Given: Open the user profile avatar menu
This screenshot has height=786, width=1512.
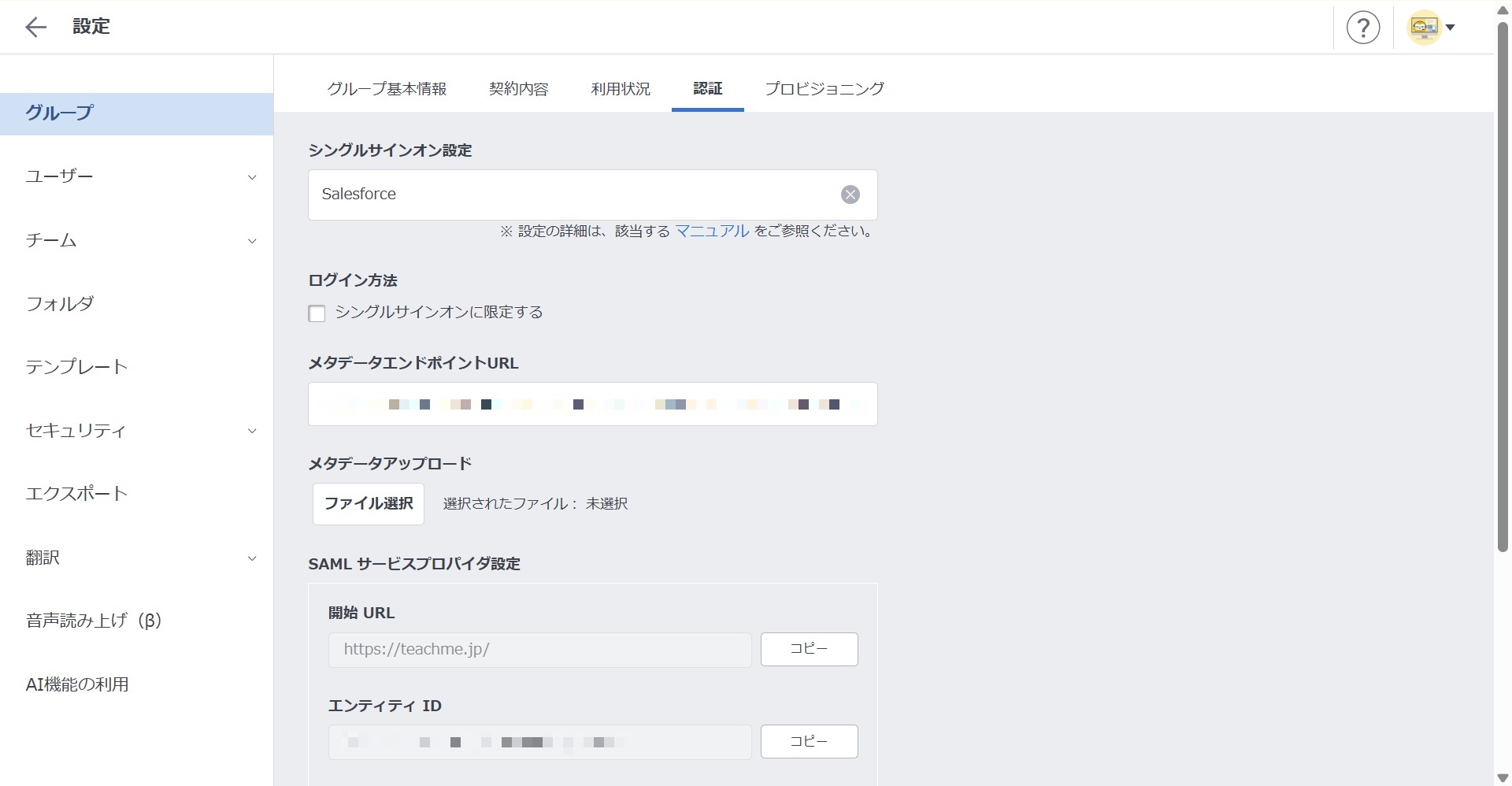Looking at the screenshot, I should point(1431,28).
